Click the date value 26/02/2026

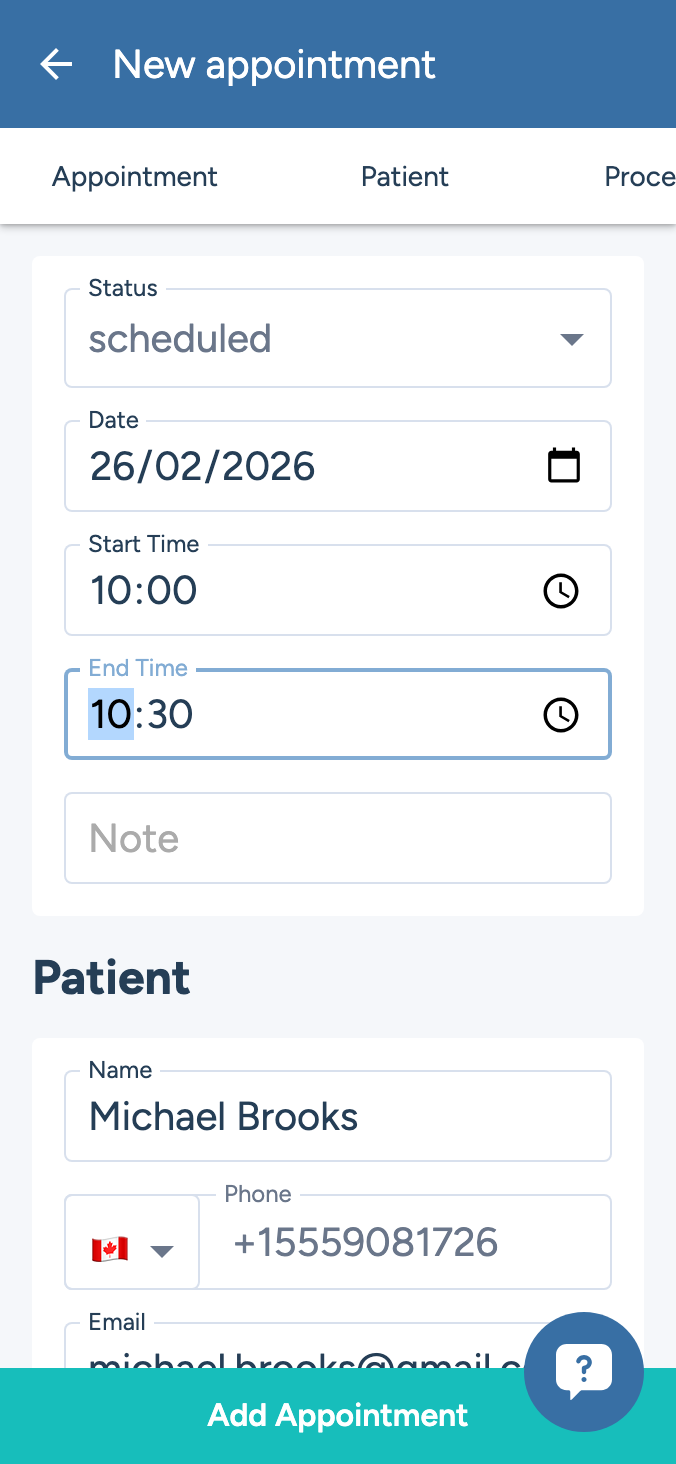click(x=203, y=467)
